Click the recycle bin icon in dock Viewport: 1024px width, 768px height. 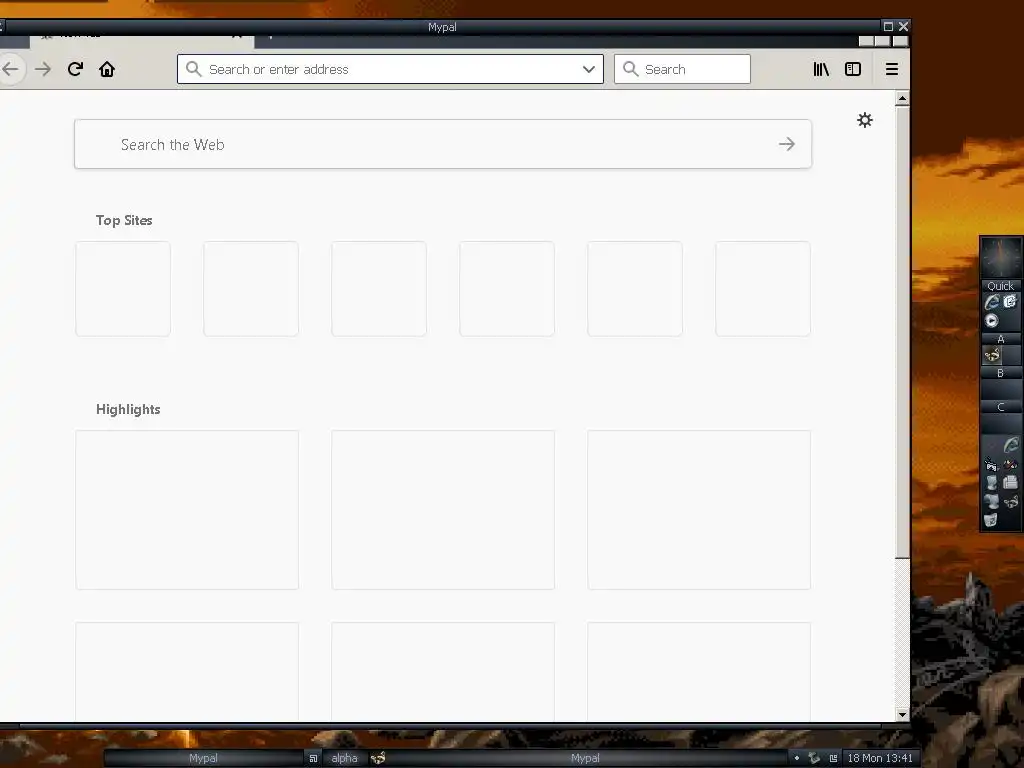tap(991, 520)
